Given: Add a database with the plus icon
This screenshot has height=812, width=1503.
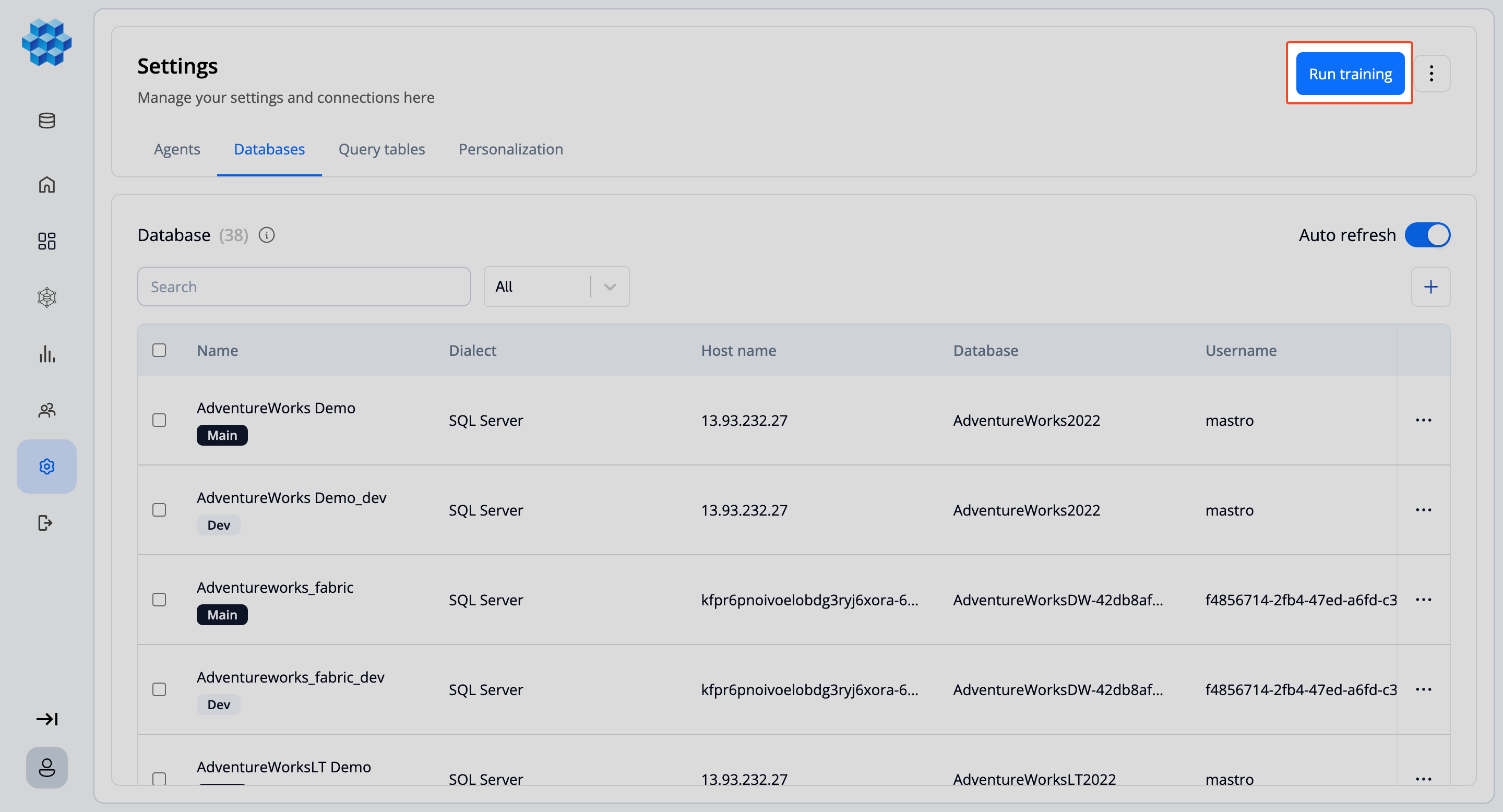Looking at the screenshot, I should (1430, 287).
